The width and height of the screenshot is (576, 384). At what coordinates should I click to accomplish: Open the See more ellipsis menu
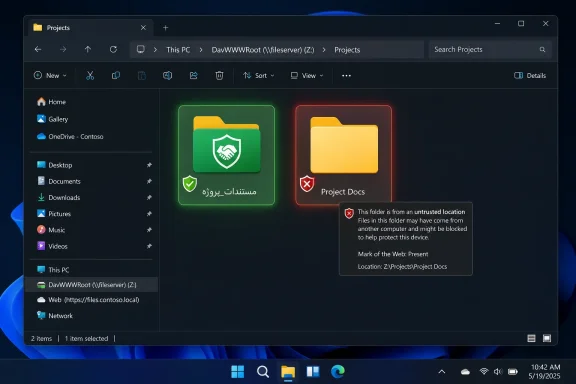pyautogui.click(x=346, y=76)
